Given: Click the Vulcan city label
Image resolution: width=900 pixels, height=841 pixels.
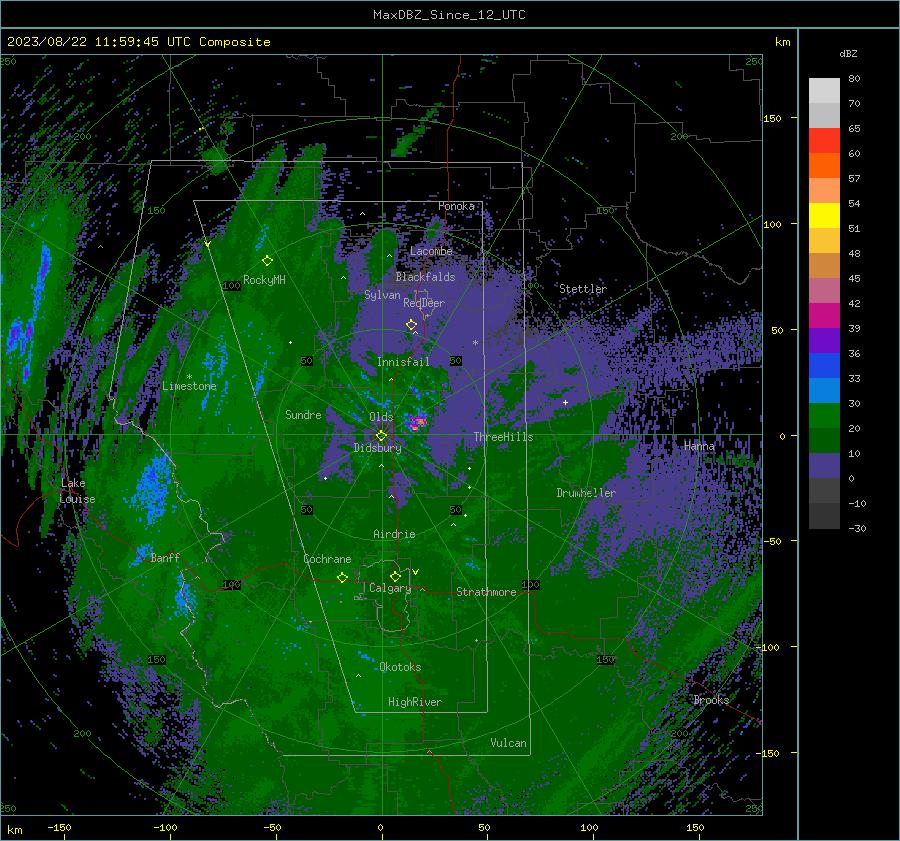Looking at the screenshot, I should point(508,743).
